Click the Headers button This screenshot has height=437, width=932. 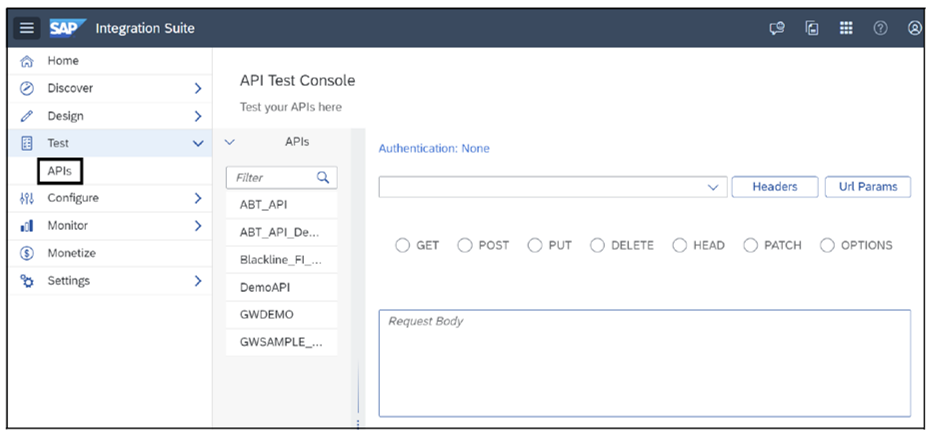(774, 187)
